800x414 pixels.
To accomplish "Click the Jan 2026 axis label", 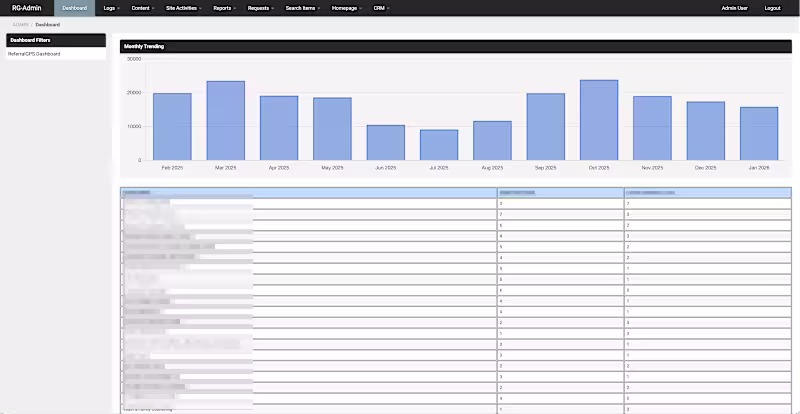I will pyautogui.click(x=759, y=167).
